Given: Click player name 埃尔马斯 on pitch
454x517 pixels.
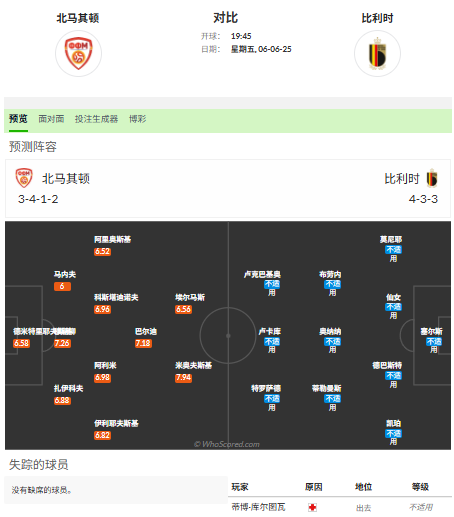Looking at the screenshot, I should pos(190,297).
